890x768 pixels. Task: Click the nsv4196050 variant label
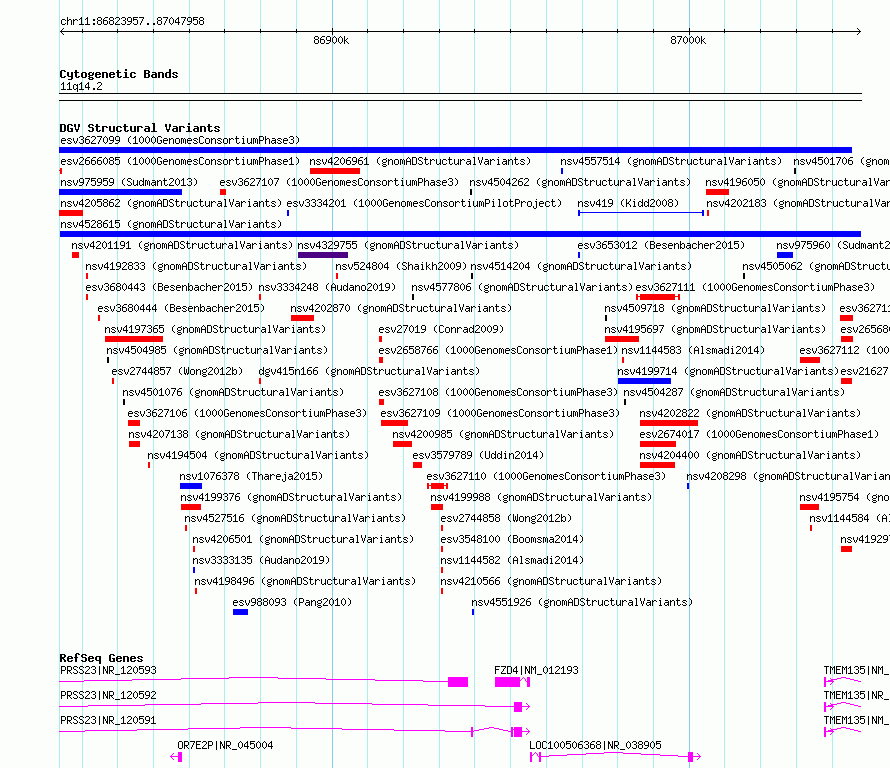point(797,182)
